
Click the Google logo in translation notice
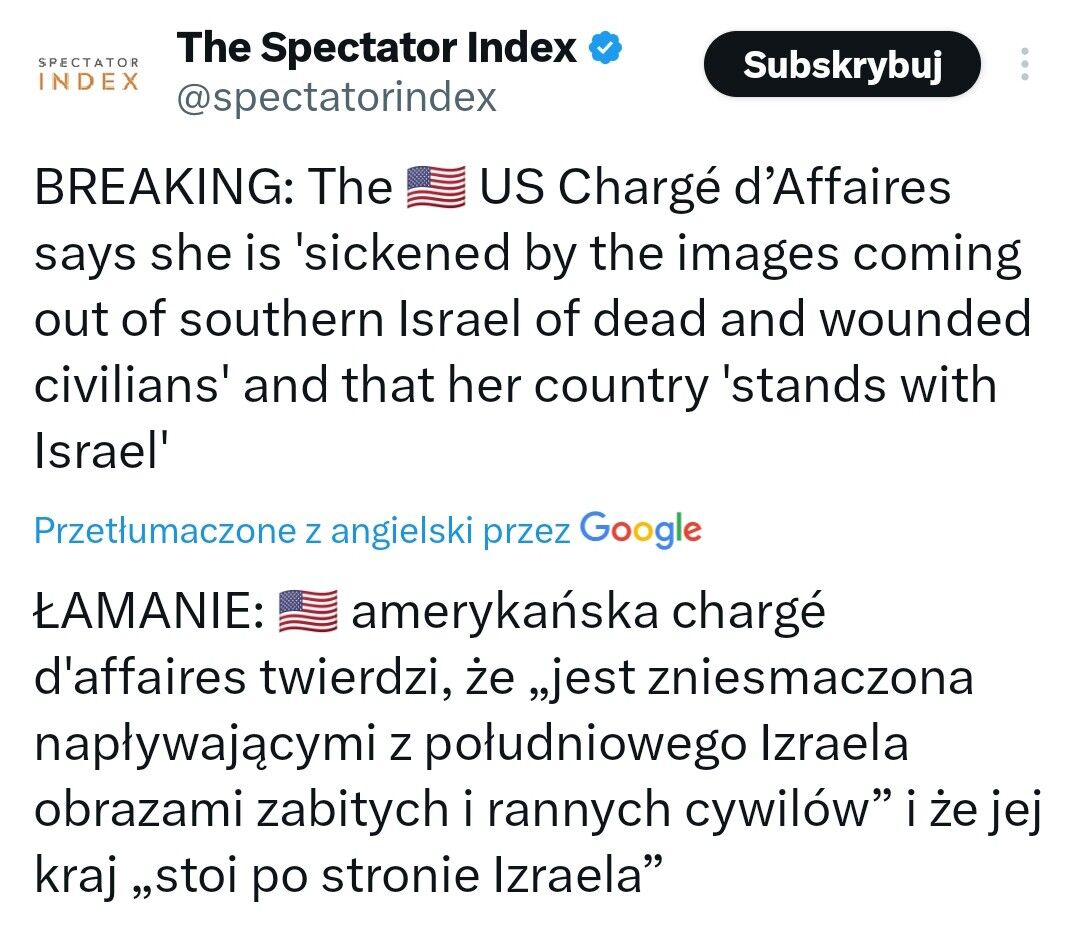pyautogui.click(x=640, y=528)
